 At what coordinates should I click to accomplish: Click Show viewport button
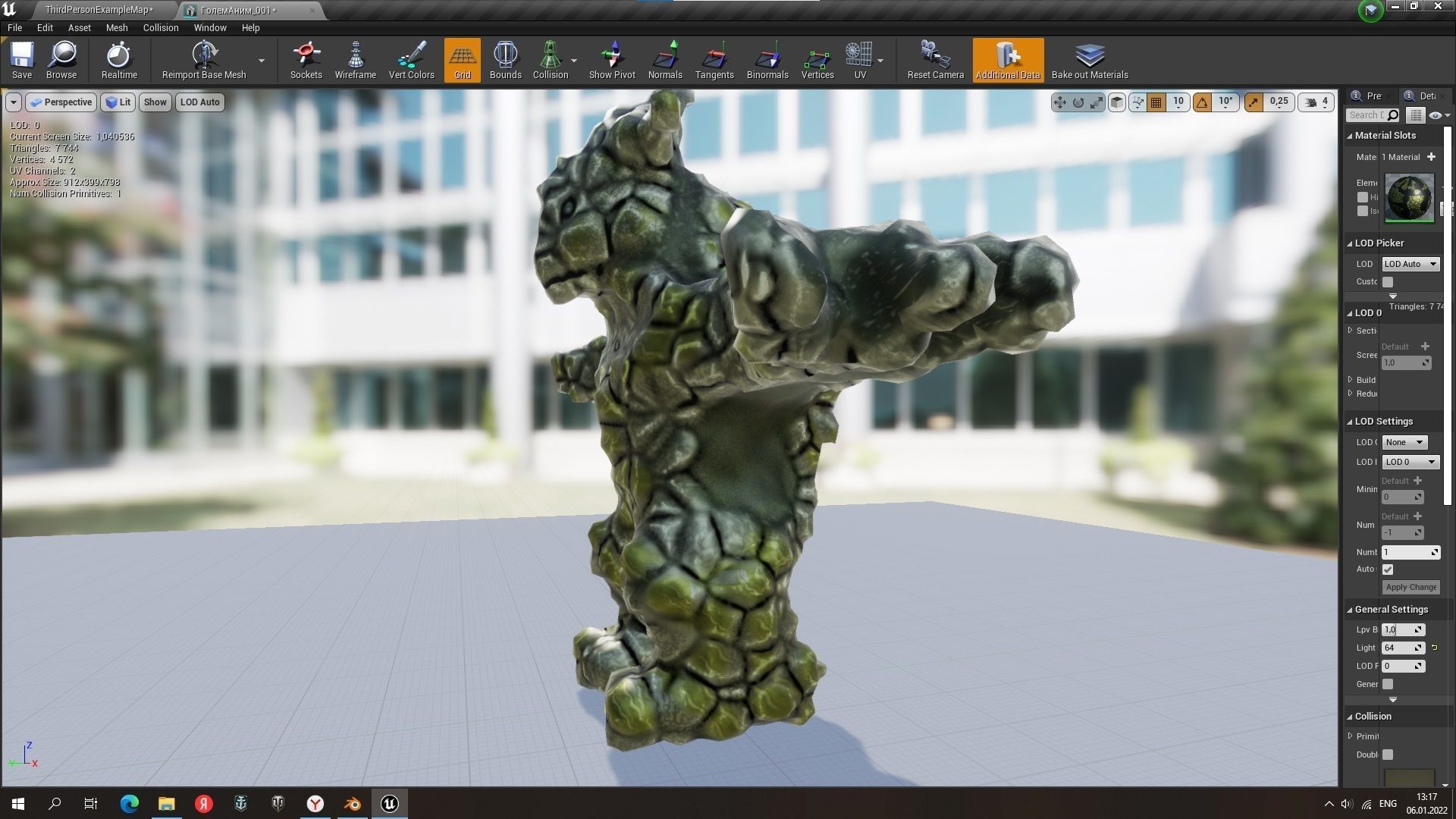pos(155,102)
